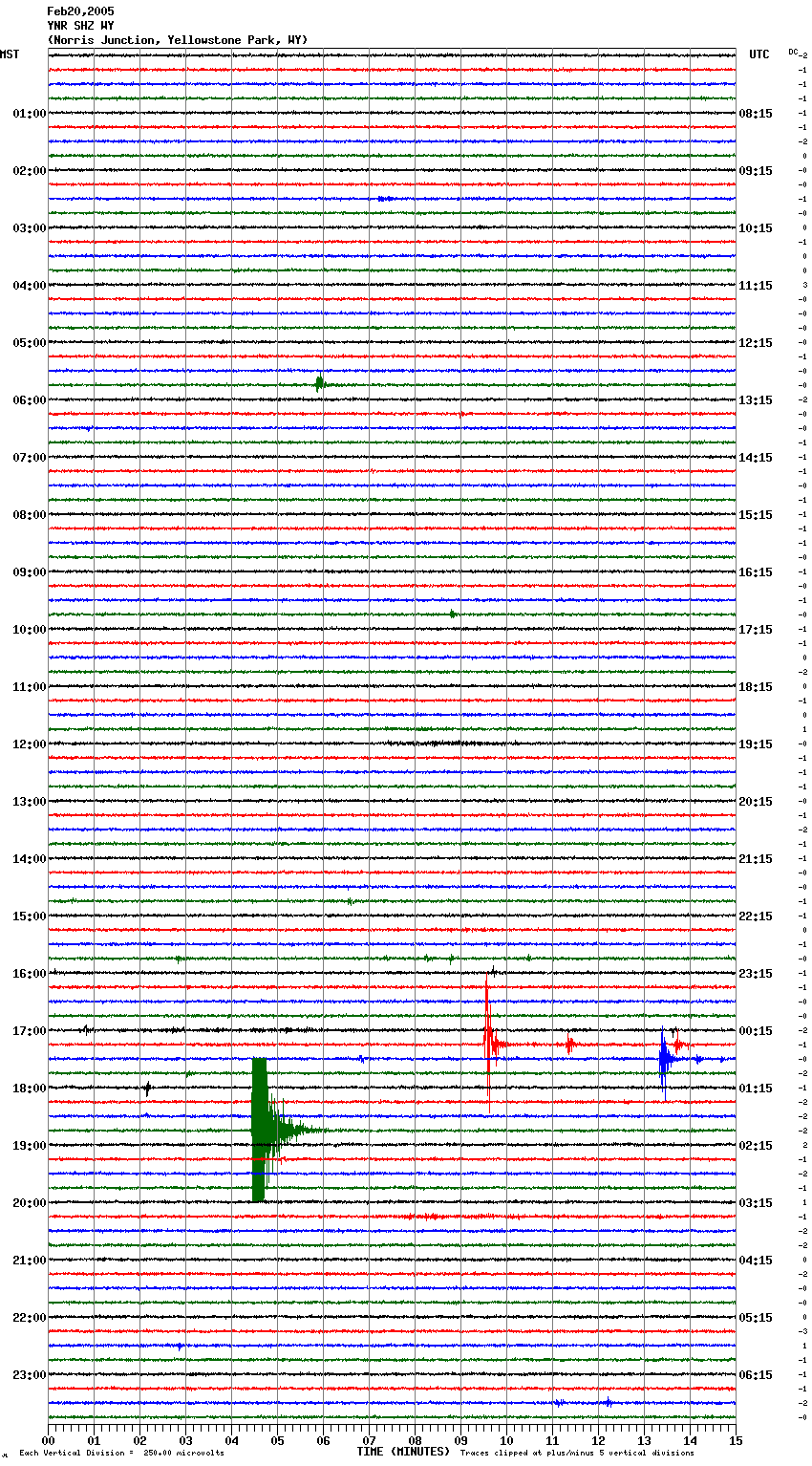Click the 16:15 UTC time label

[x=756, y=572]
